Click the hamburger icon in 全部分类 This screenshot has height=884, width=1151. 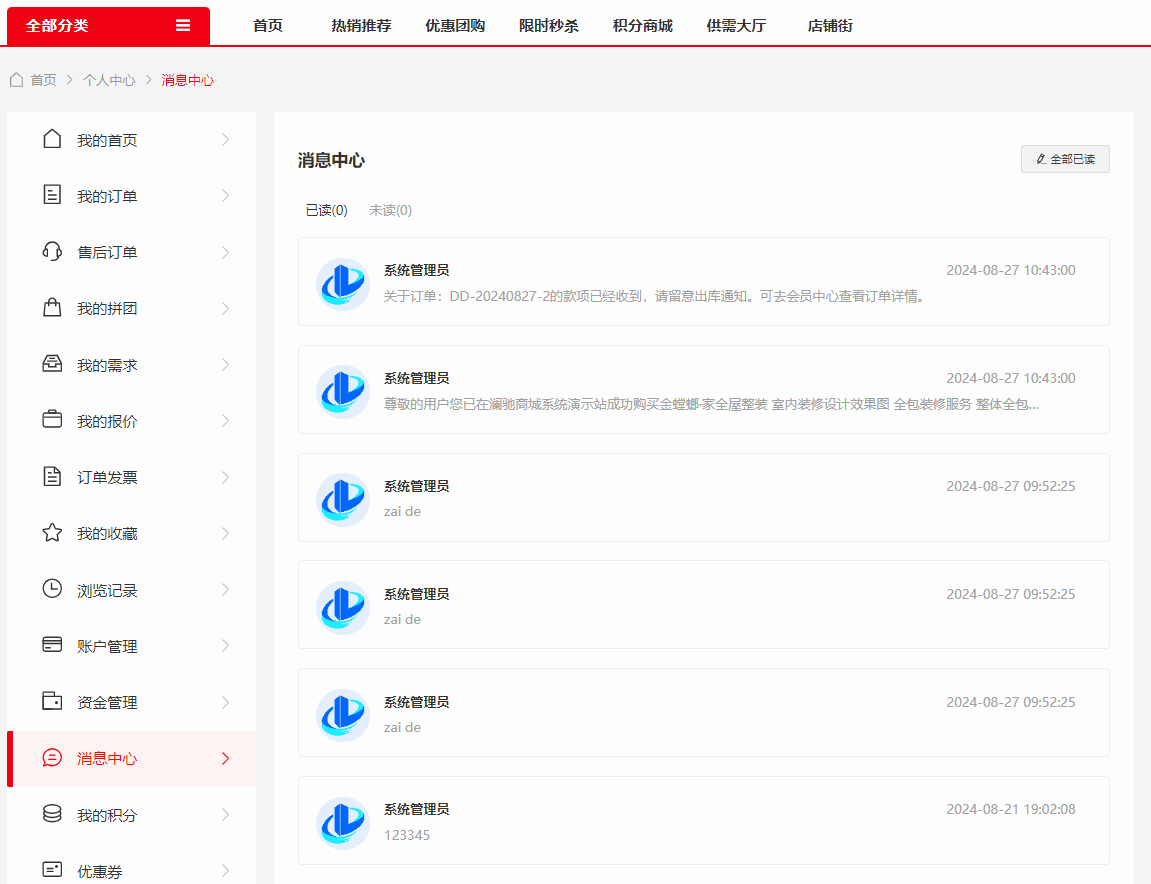pos(183,26)
